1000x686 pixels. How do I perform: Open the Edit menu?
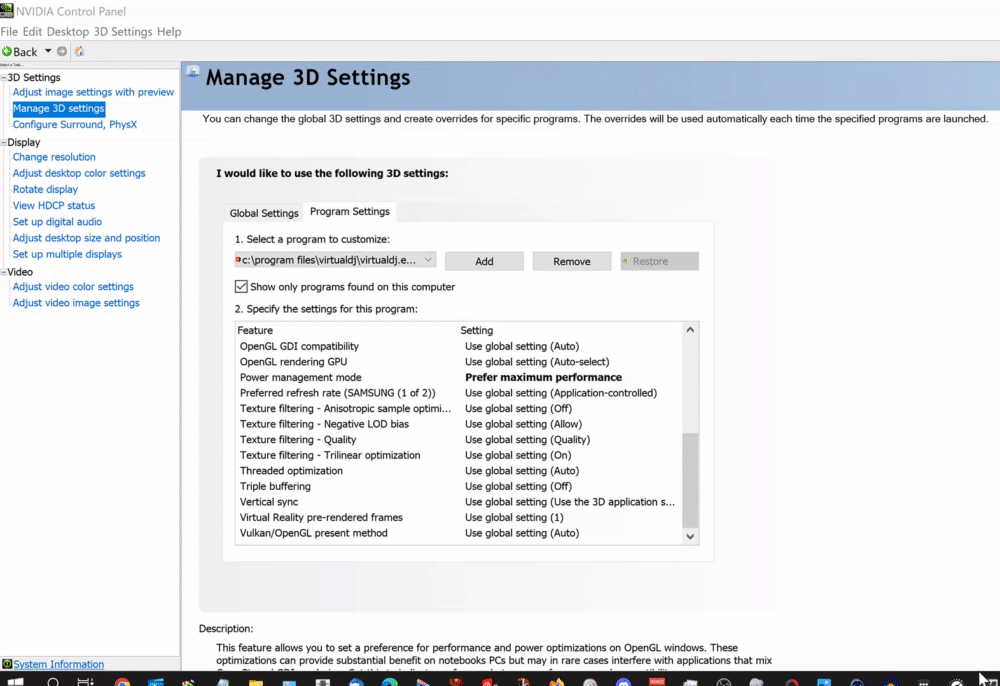point(32,31)
